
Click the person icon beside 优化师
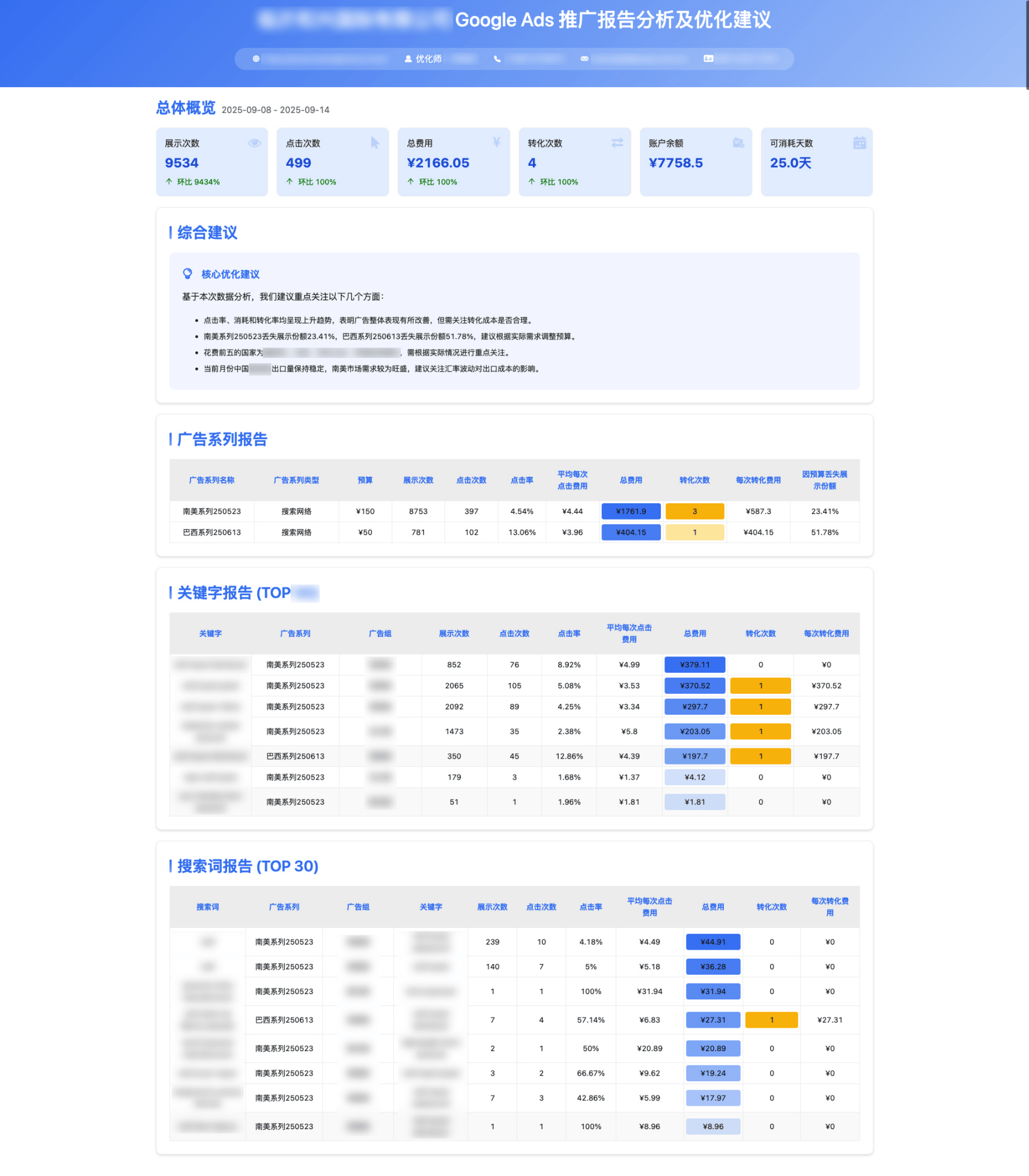click(408, 59)
